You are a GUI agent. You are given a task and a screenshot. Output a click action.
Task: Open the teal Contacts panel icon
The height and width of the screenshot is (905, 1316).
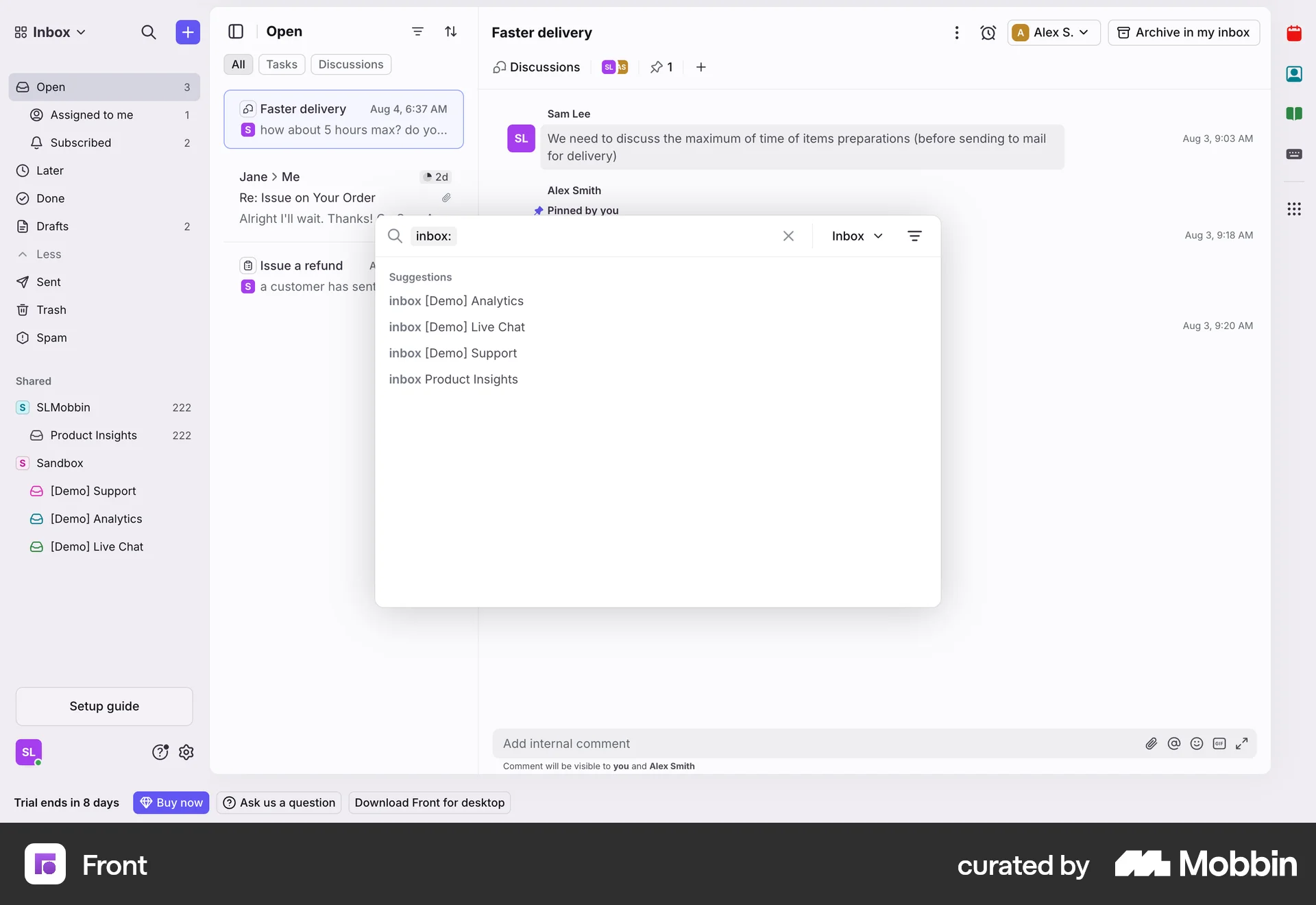pyautogui.click(x=1295, y=73)
